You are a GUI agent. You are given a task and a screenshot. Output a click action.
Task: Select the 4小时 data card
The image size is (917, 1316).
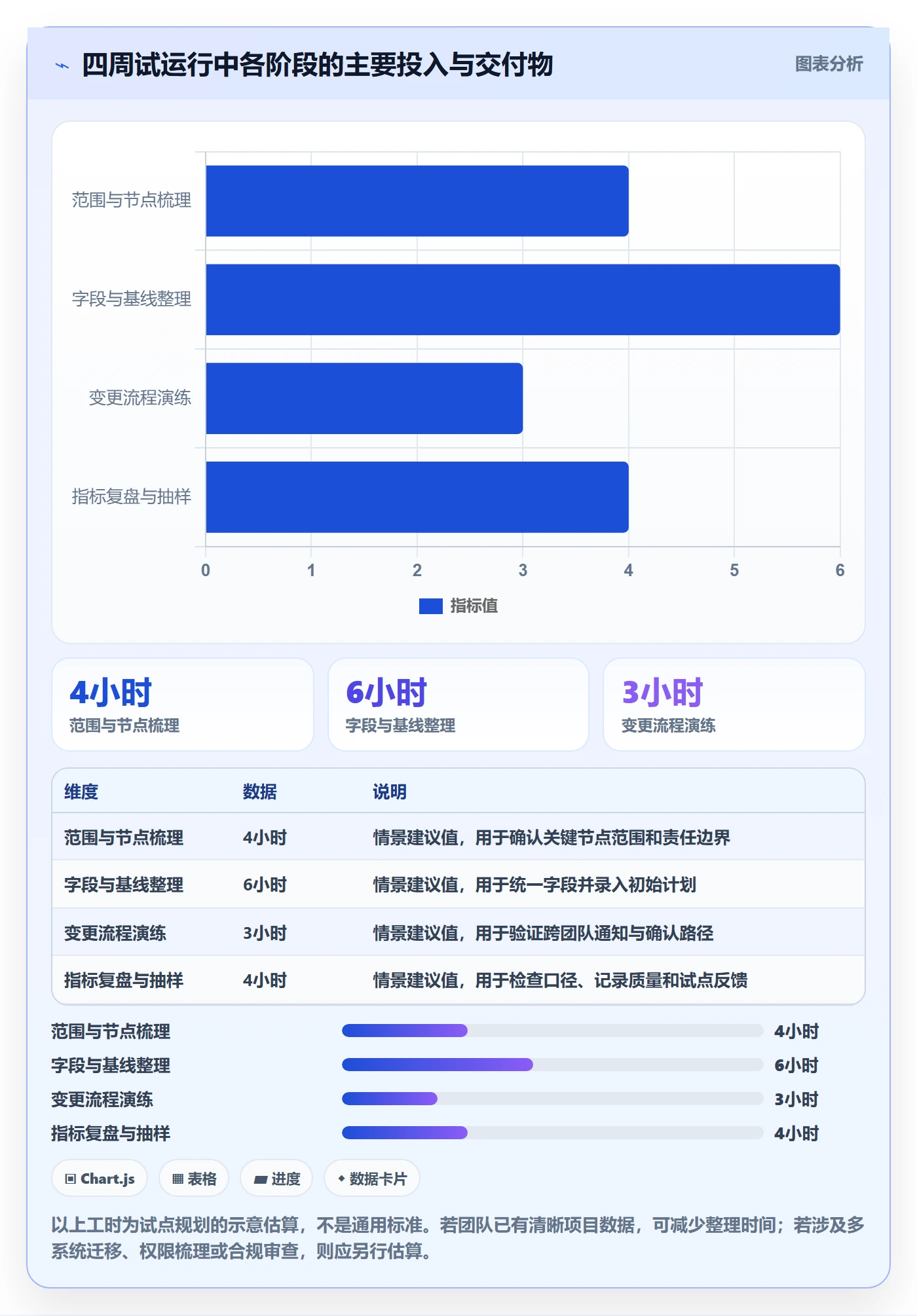click(183, 704)
